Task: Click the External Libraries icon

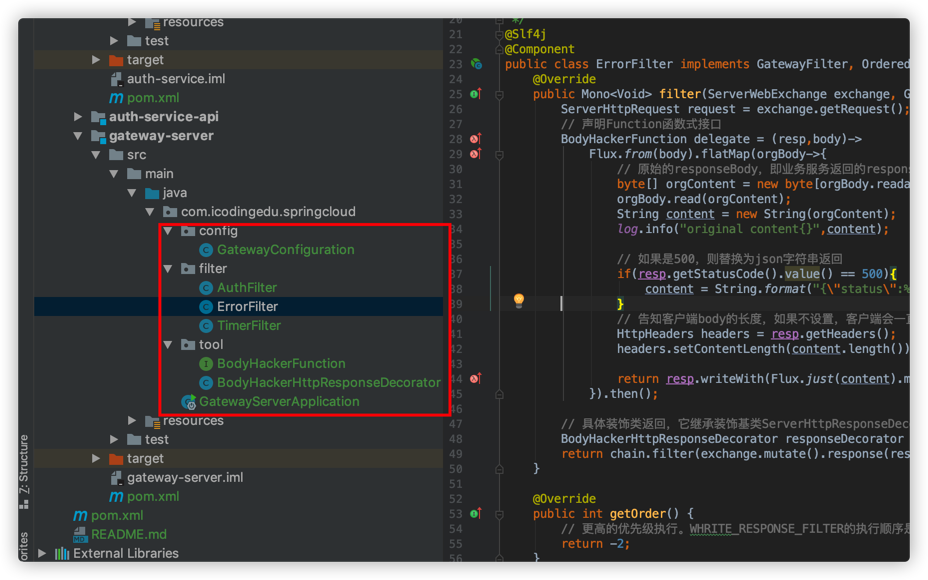Action: 62,554
